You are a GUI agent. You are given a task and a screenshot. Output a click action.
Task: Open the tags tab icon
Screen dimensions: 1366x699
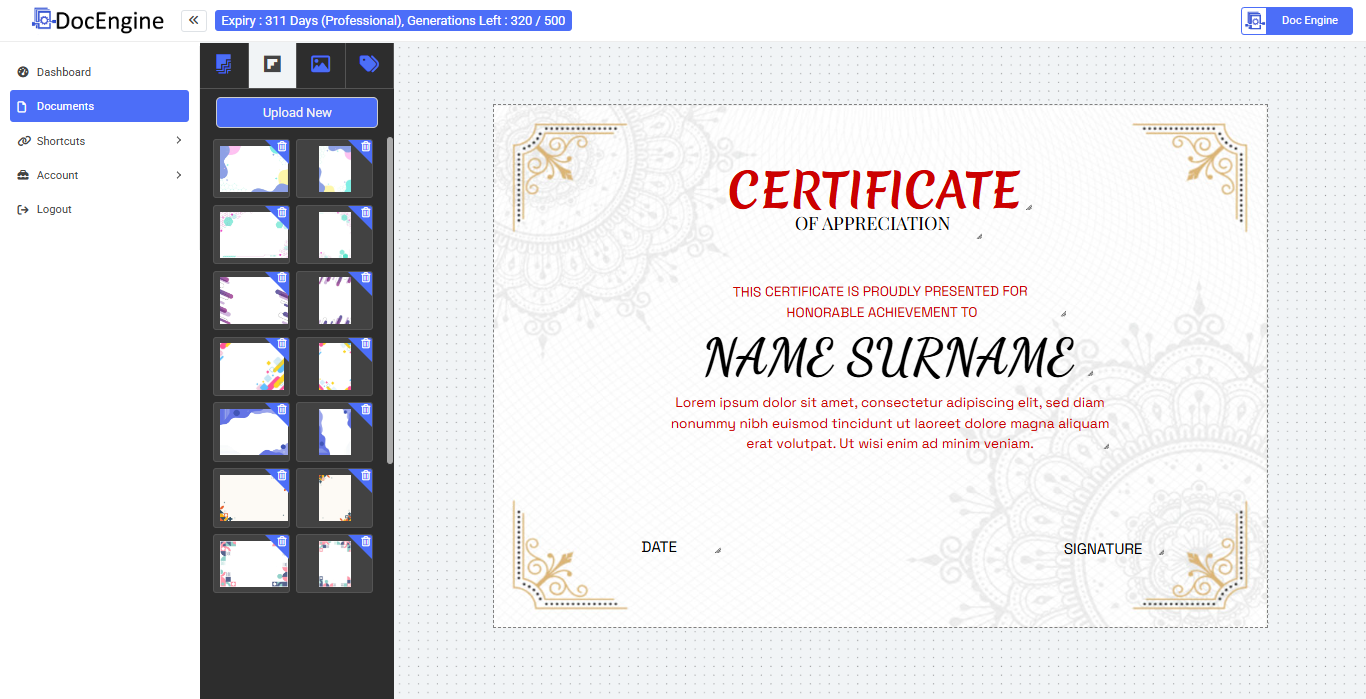369,65
